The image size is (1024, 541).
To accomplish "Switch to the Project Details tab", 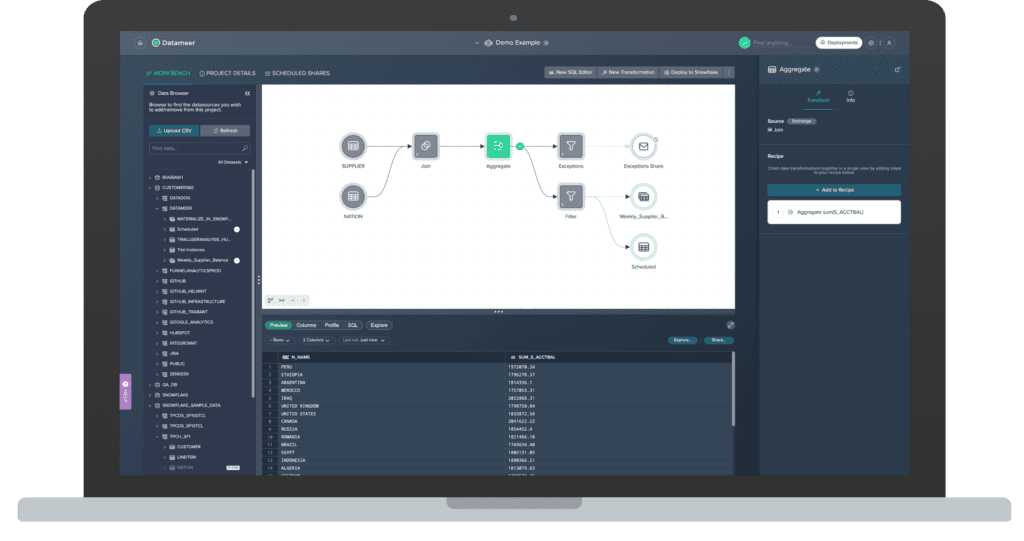I will tap(227, 73).
